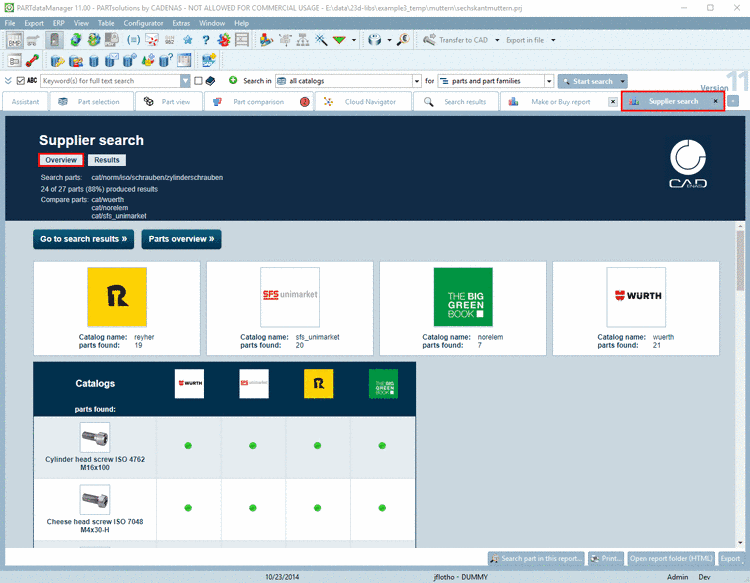Toggle the ABC full text search checkbox
This screenshot has width=750, height=583.
[x=21, y=81]
